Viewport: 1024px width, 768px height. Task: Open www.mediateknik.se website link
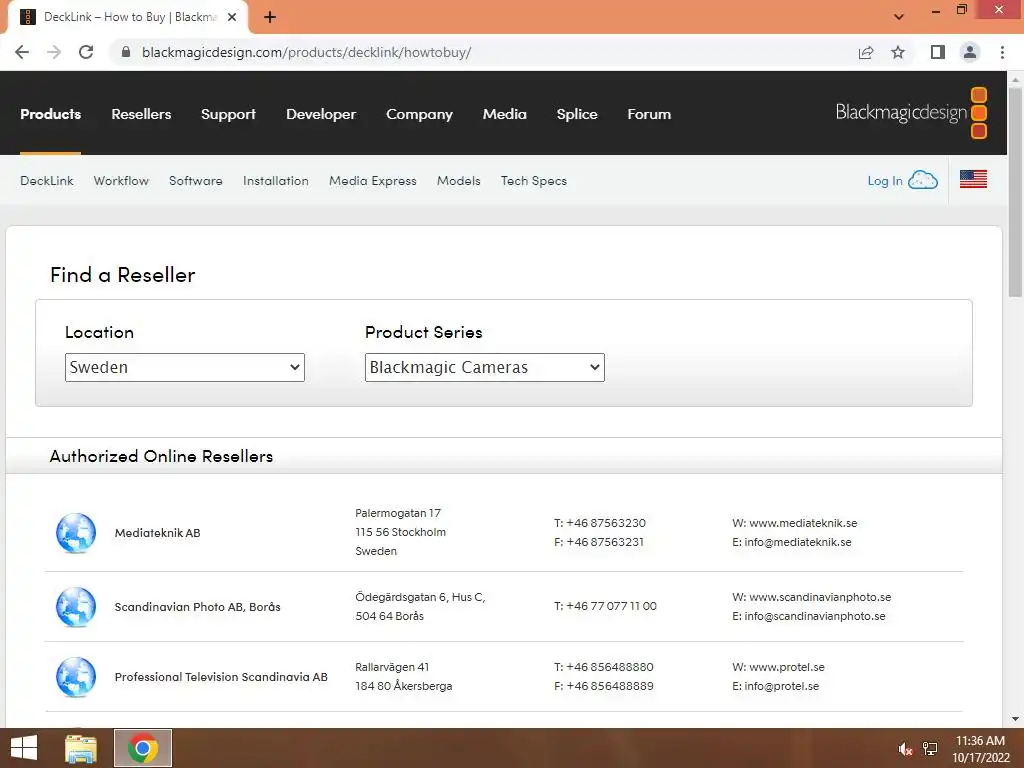tap(803, 523)
